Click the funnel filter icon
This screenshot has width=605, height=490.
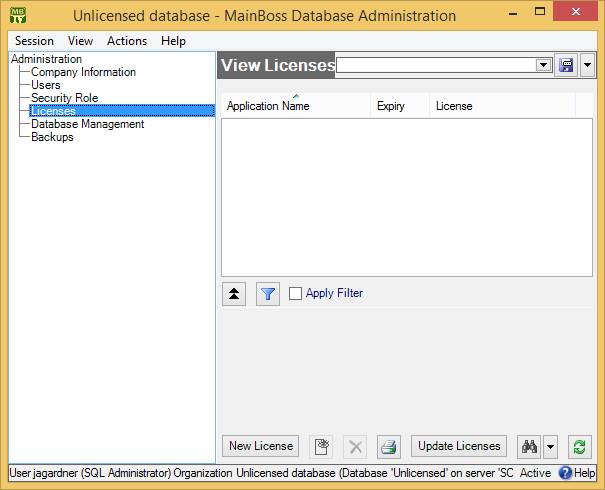(x=268, y=294)
